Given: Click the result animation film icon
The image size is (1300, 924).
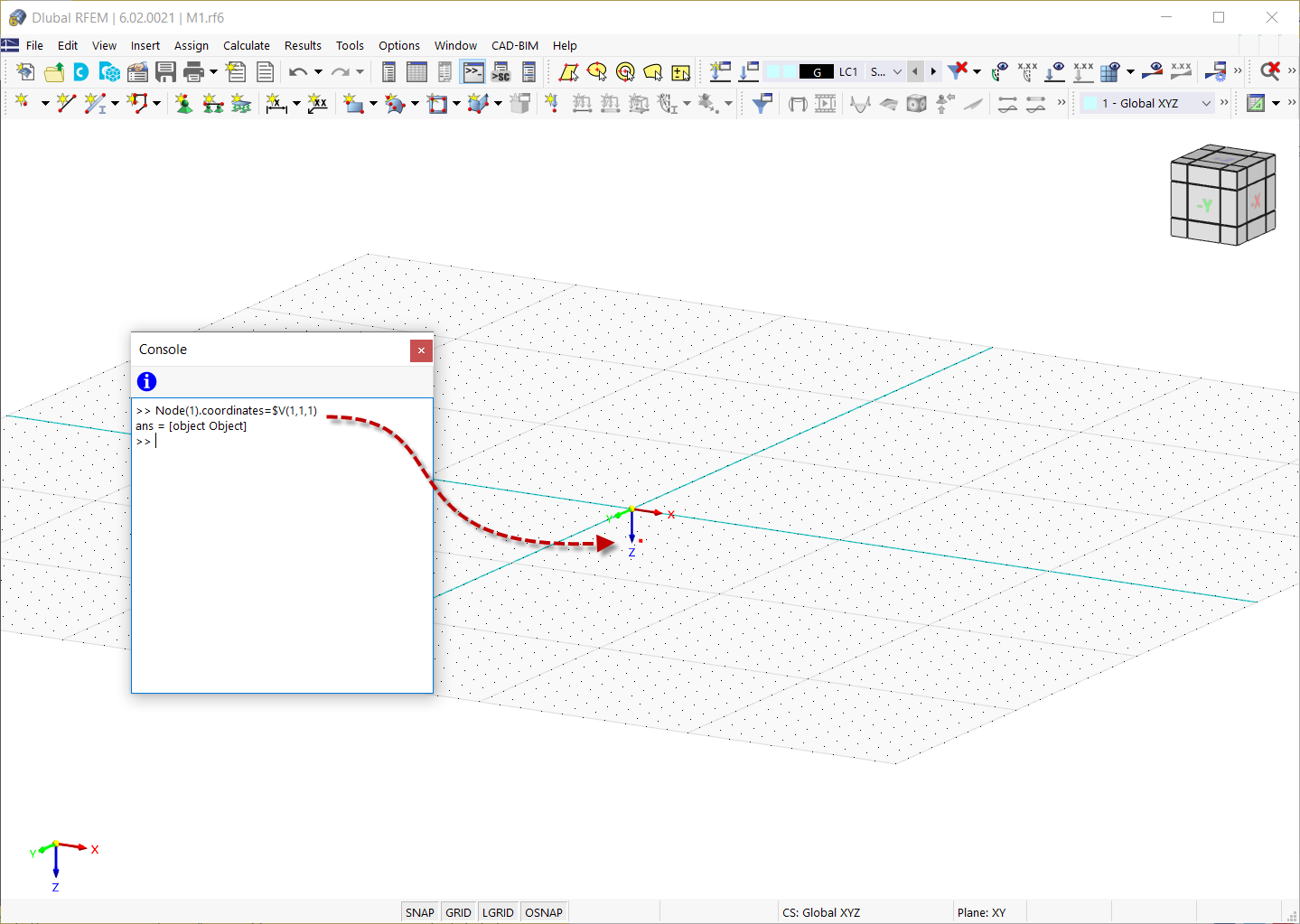Looking at the screenshot, I should coord(825,104).
